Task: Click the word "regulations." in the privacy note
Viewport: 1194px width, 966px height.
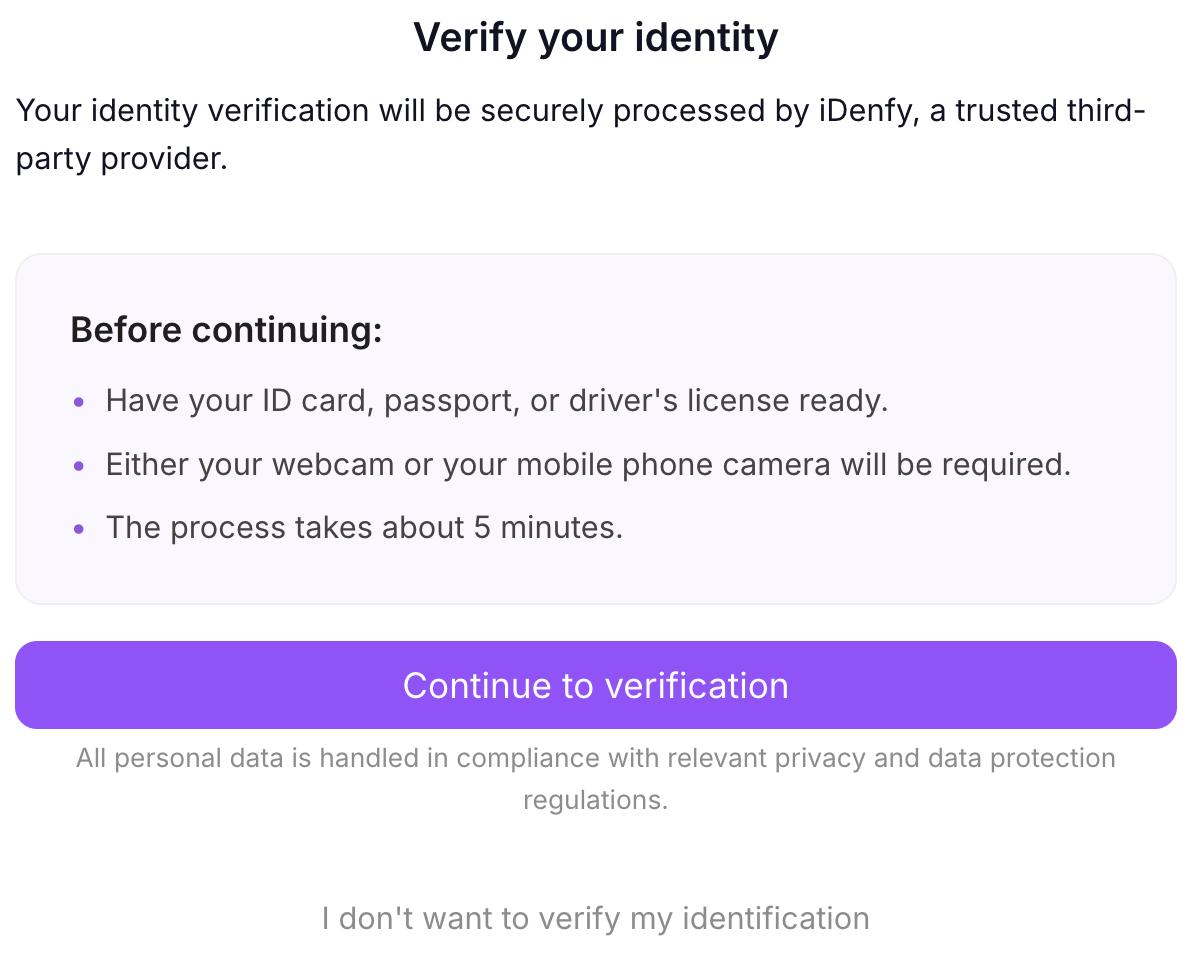Action: pyautogui.click(x=596, y=800)
